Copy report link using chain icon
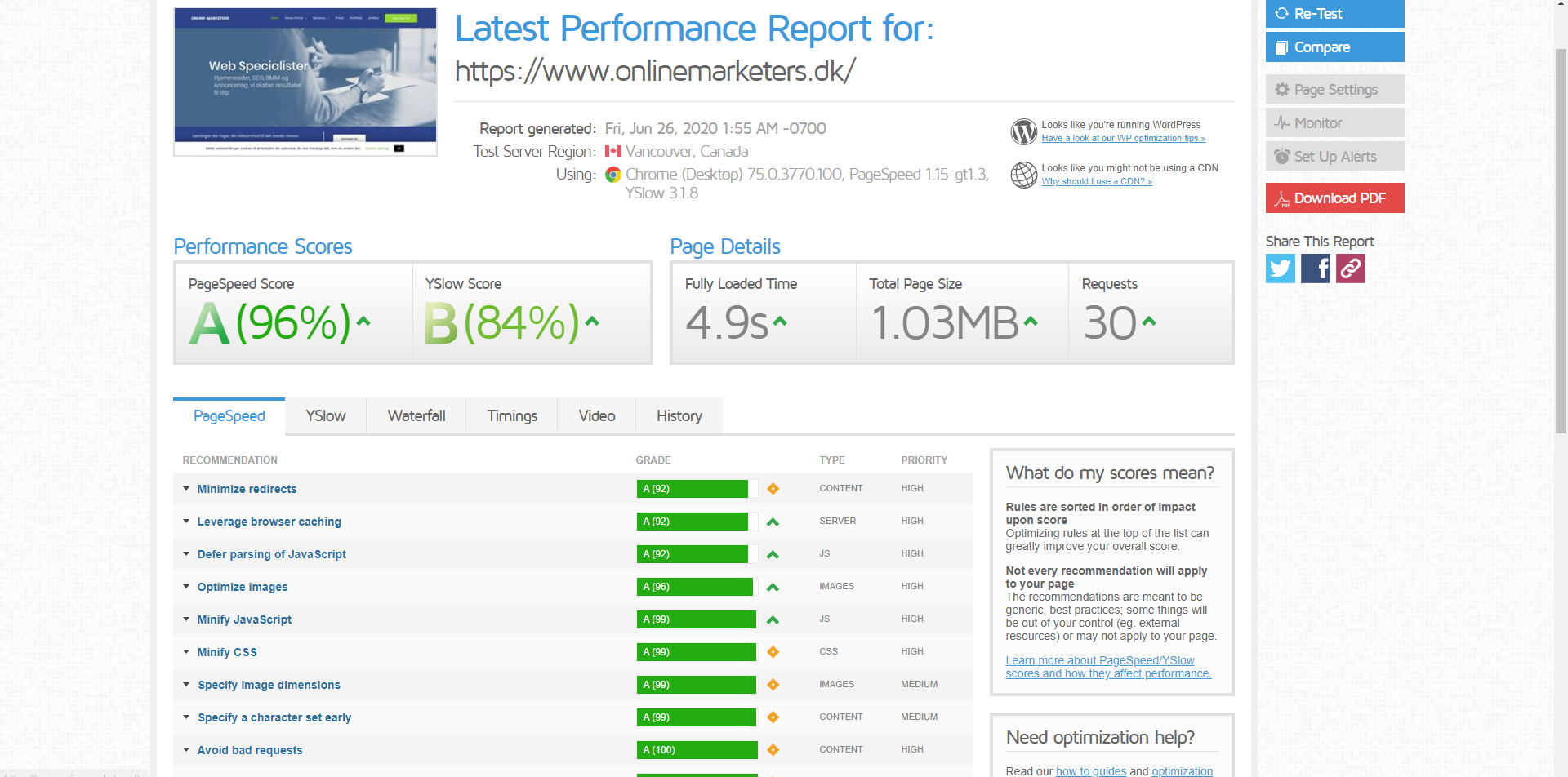The image size is (1568, 777). coord(1350,269)
